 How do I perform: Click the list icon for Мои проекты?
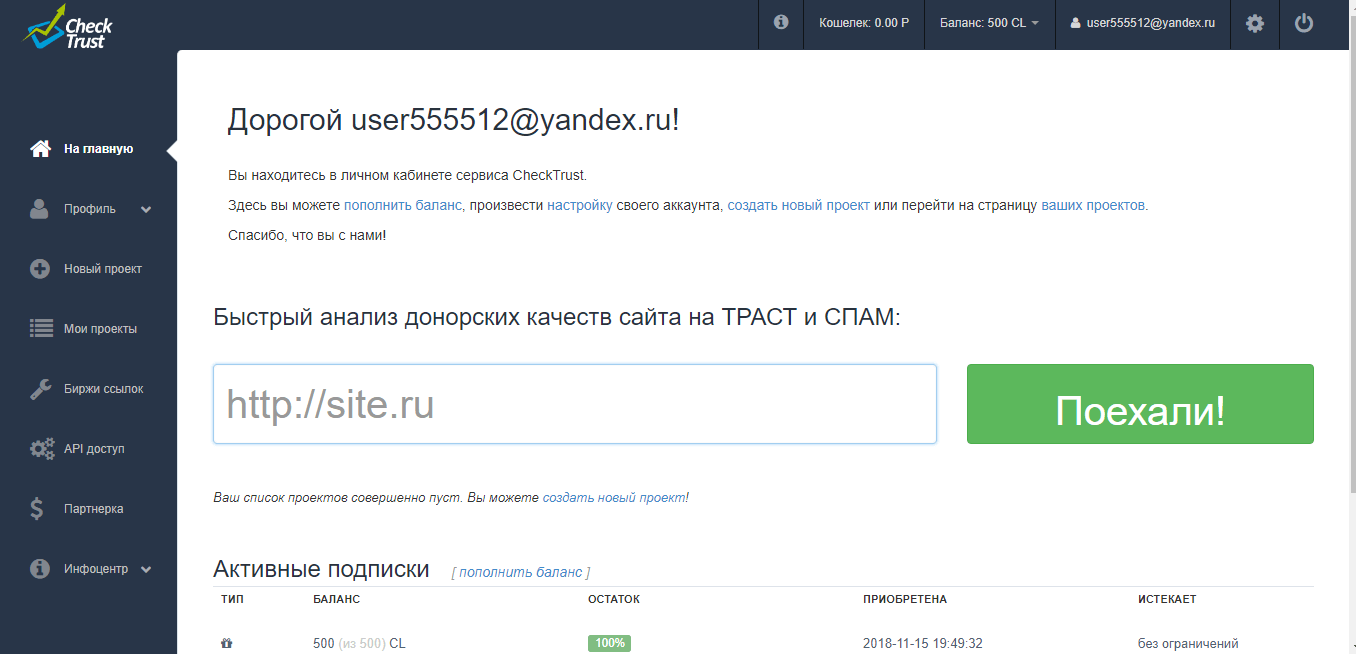40,329
